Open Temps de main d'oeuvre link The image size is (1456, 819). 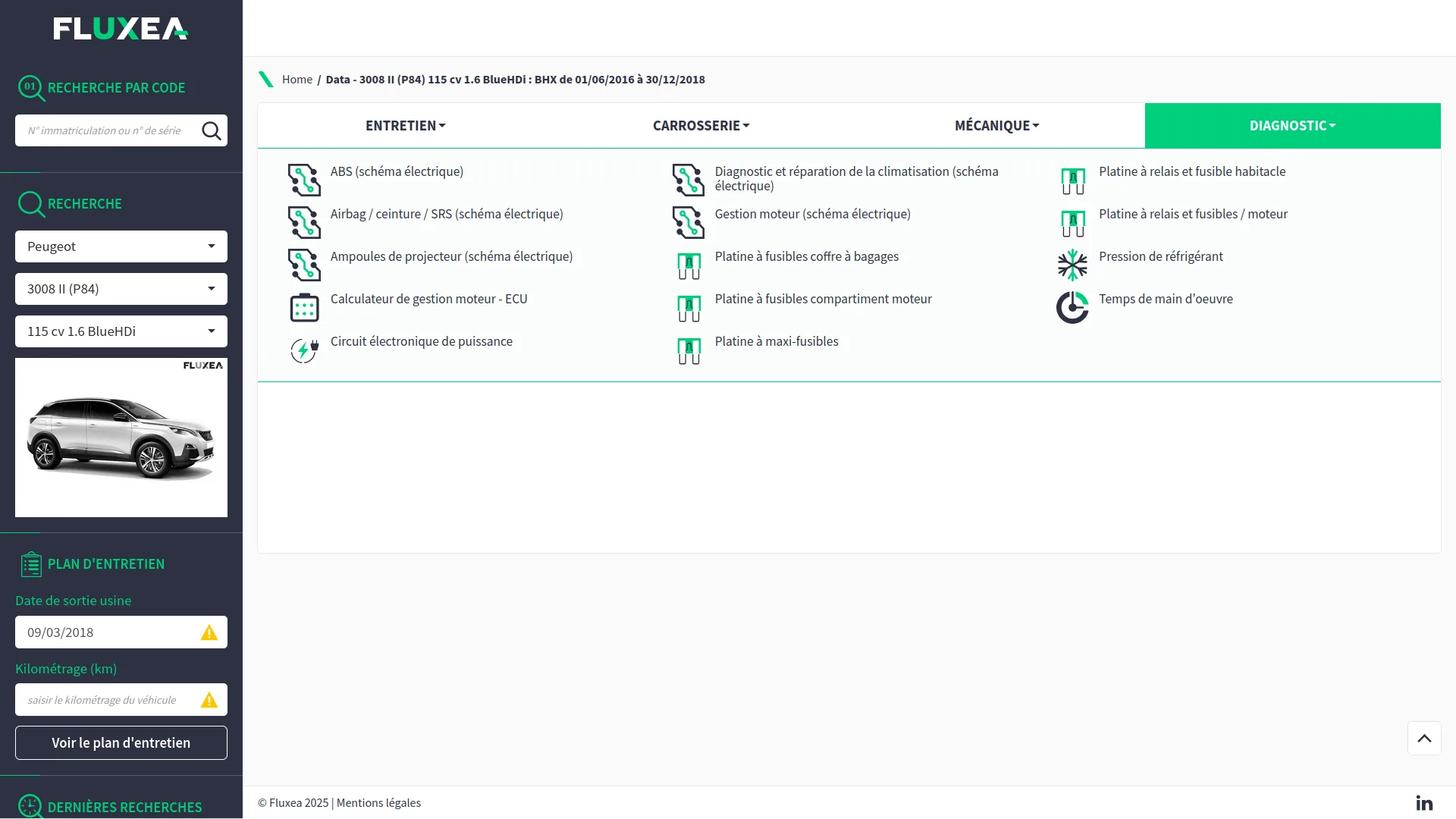[x=1166, y=299]
